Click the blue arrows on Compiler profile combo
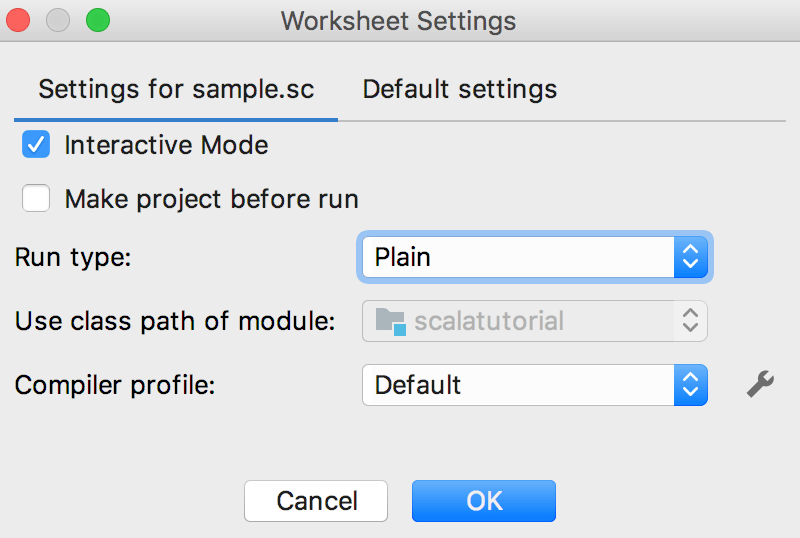 click(x=690, y=385)
